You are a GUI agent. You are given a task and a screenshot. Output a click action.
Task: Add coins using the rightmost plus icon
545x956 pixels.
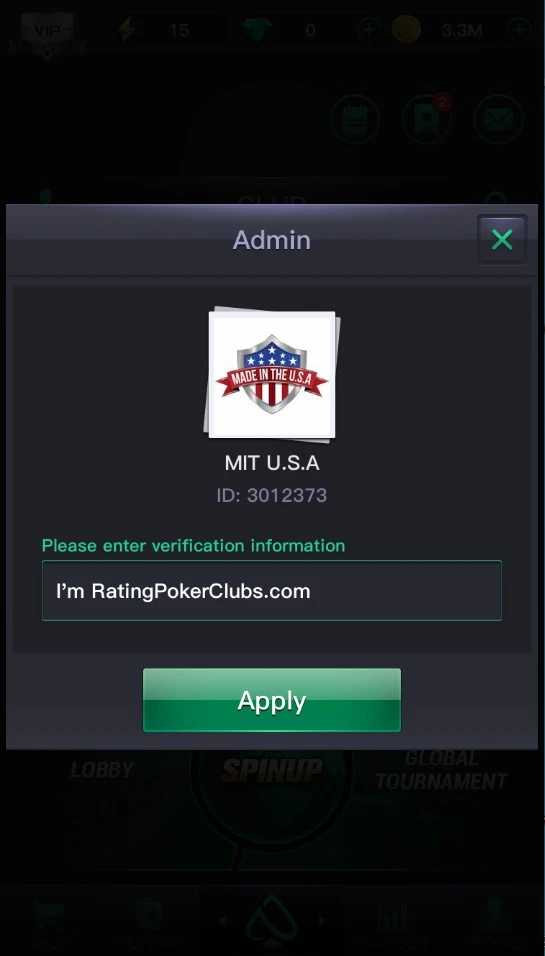click(519, 29)
